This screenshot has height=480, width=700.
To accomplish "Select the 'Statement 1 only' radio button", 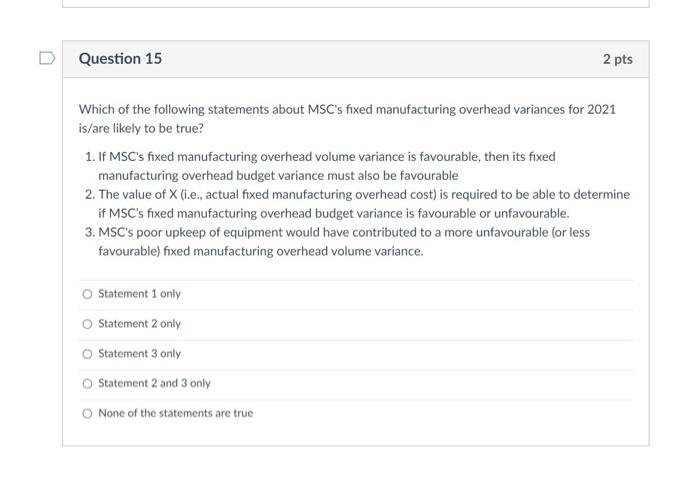I will [x=88, y=294].
